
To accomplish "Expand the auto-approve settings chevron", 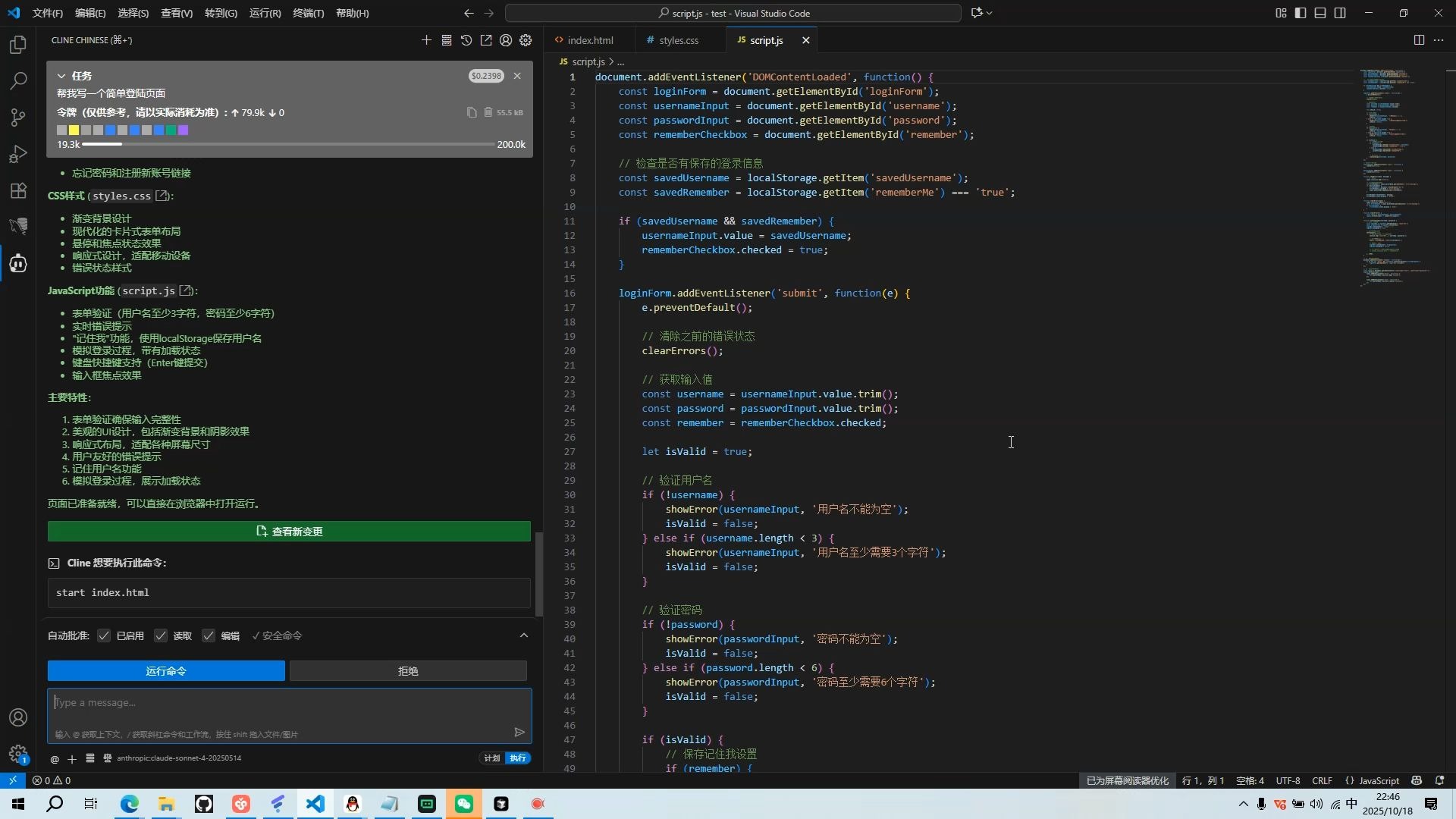I will pyautogui.click(x=524, y=635).
